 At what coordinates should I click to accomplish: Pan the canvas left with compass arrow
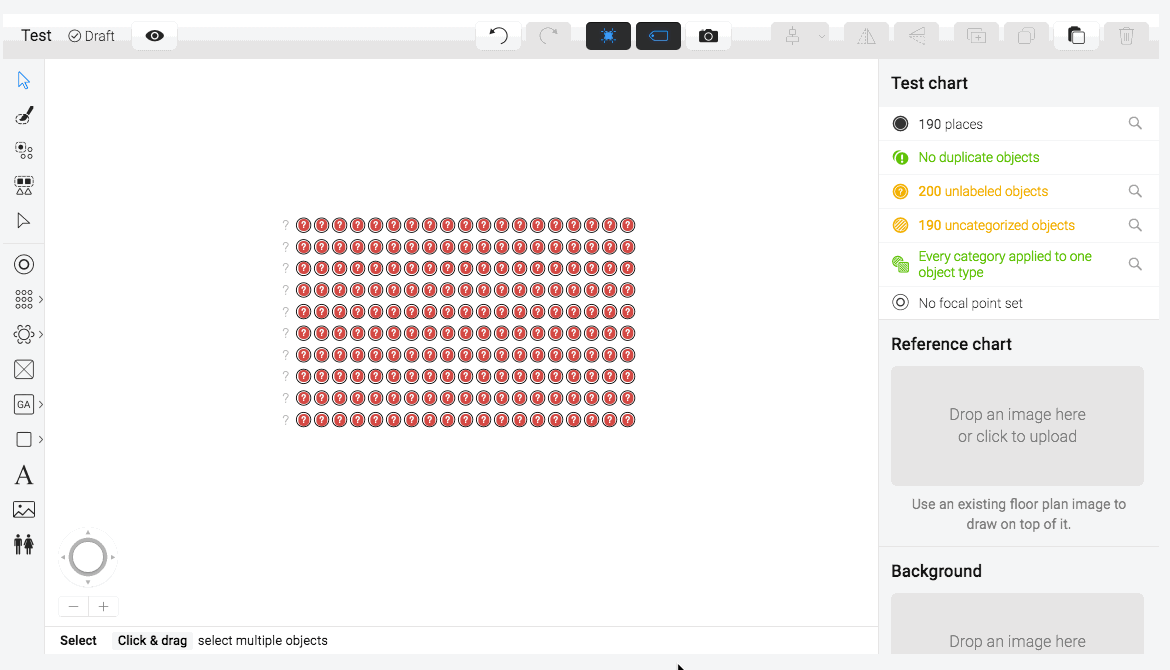pyautogui.click(x=63, y=557)
